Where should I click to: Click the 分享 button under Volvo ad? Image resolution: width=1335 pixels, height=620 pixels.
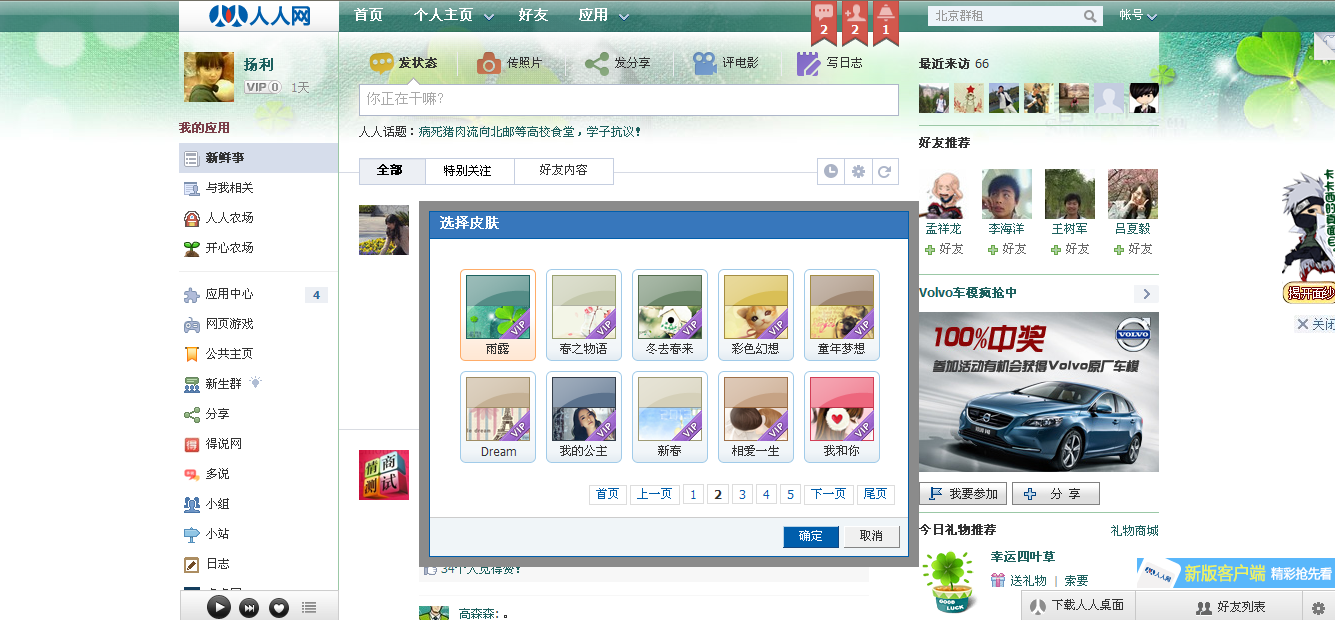coord(1056,494)
